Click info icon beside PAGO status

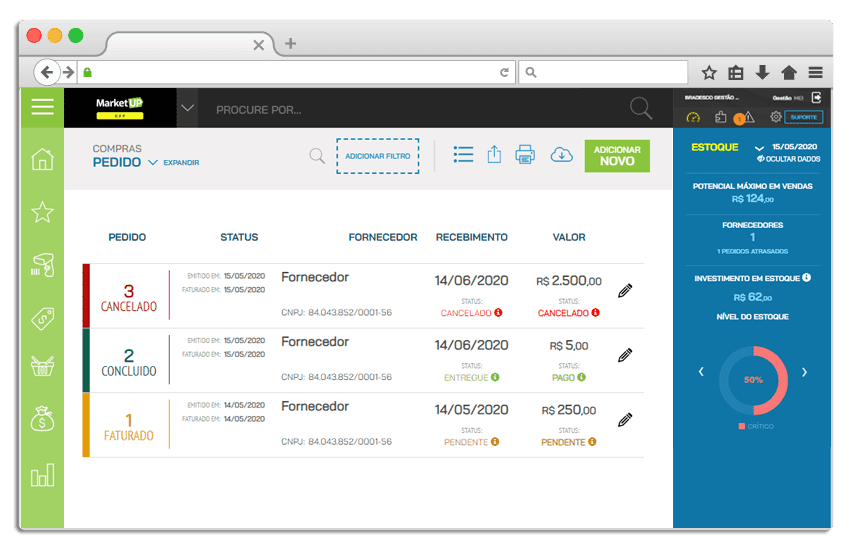(x=581, y=377)
